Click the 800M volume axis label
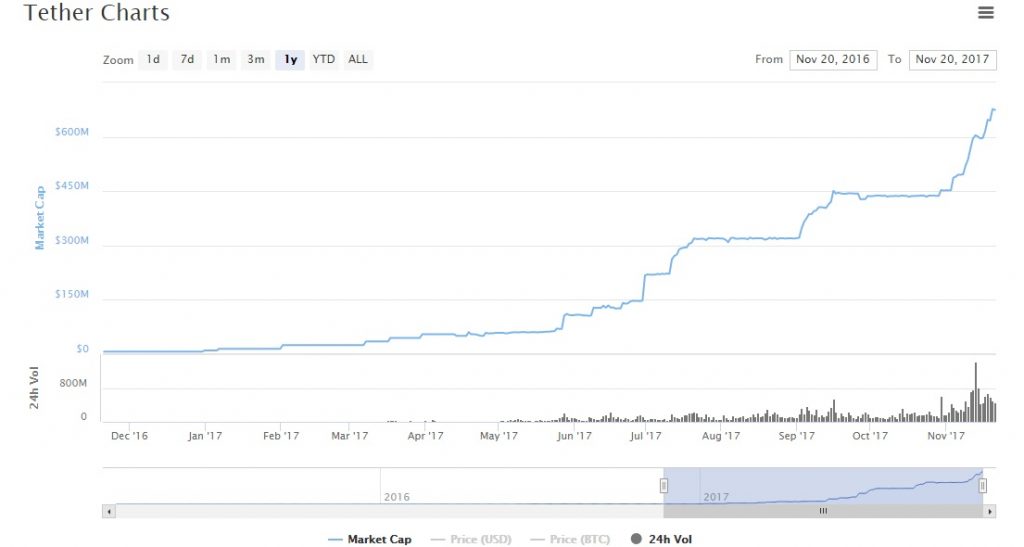 73,383
